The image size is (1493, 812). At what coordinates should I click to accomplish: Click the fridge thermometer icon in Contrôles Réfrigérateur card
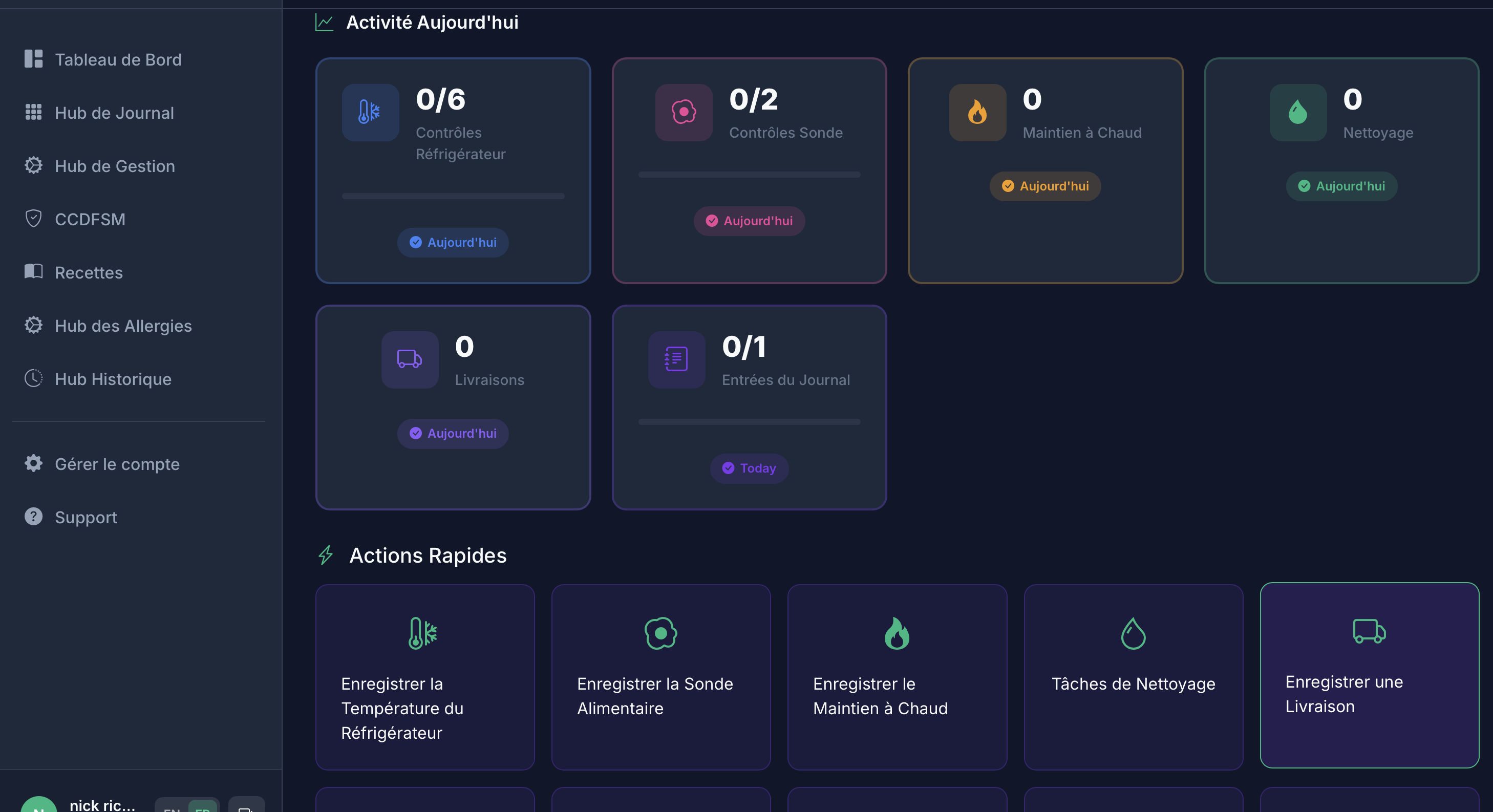370,113
